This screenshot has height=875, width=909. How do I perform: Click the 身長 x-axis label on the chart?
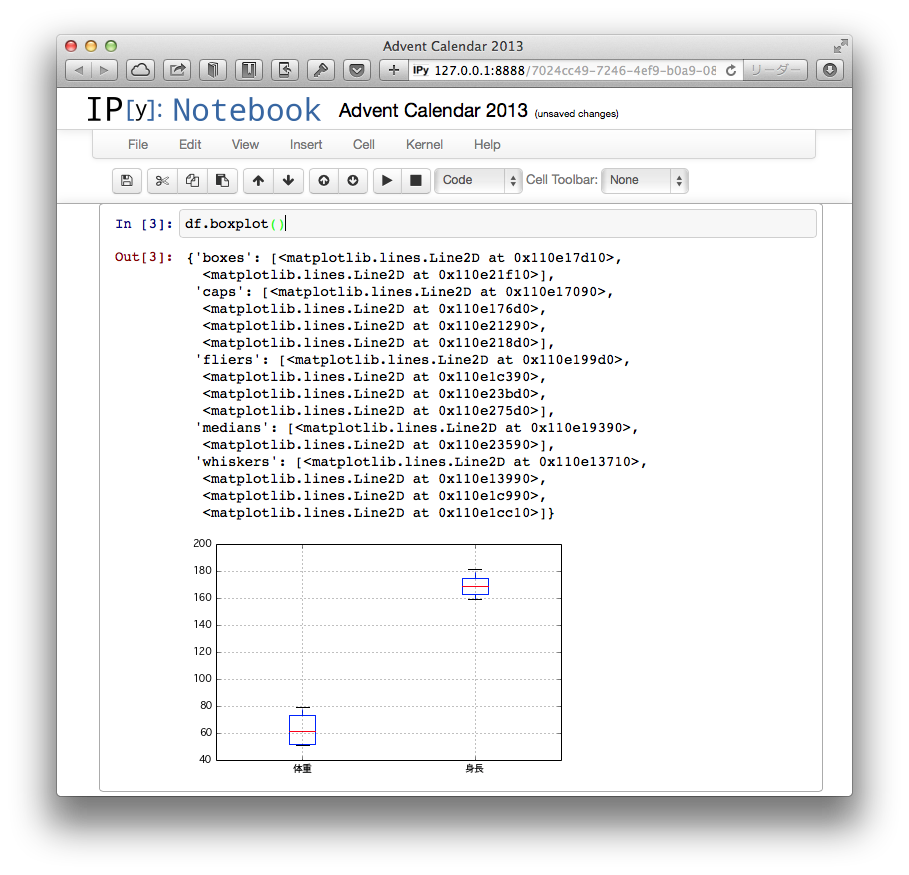point(474,768)
